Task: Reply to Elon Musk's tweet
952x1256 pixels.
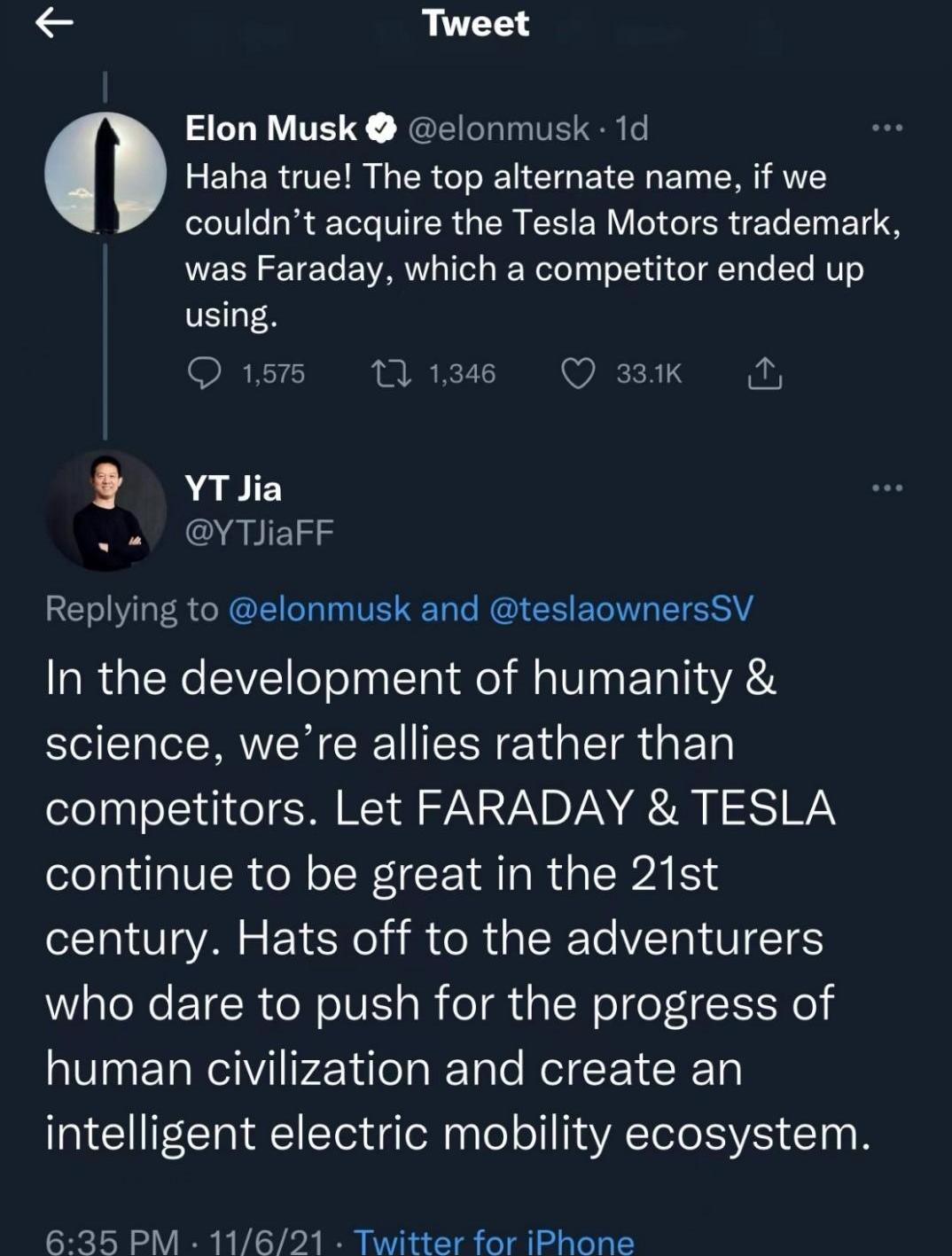Action: click(207, 374)
